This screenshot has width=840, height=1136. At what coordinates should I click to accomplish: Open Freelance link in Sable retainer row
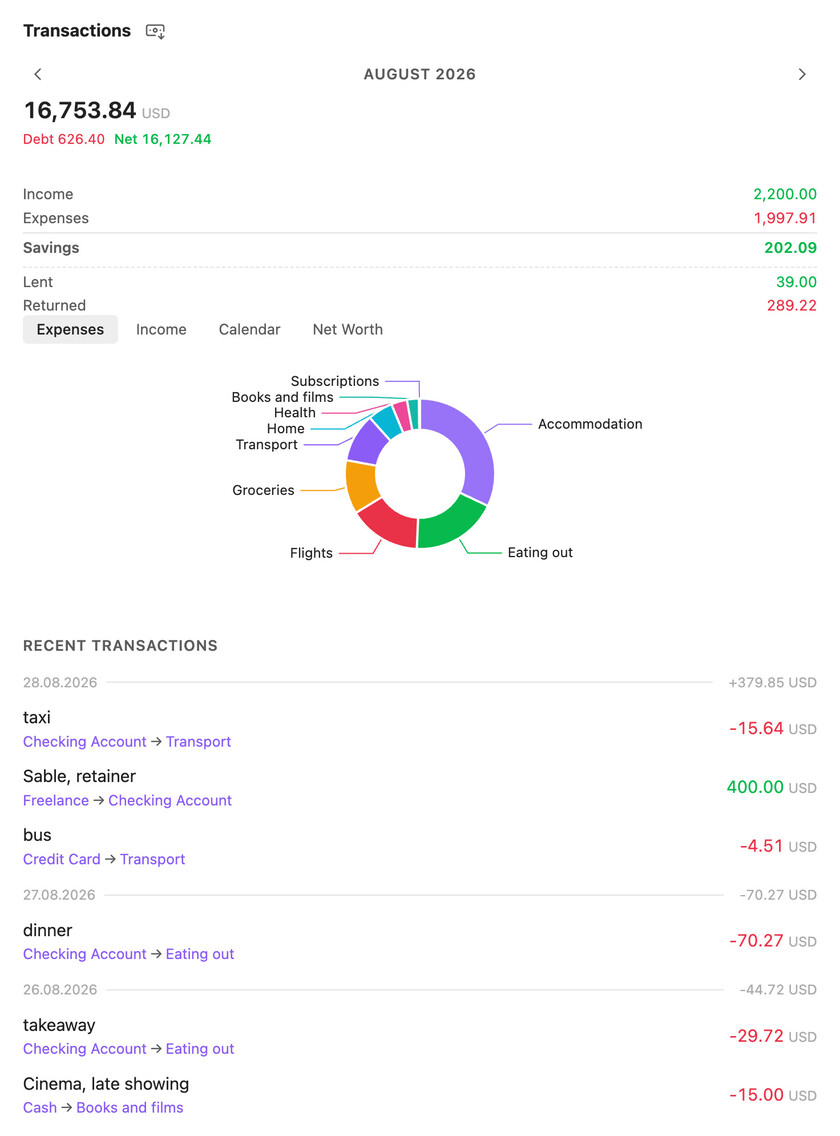point(56,801)
